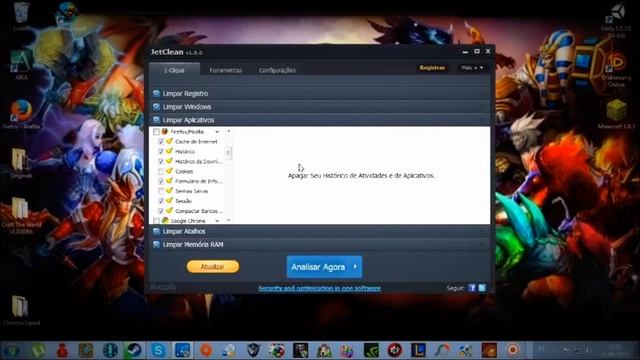Open the Security and optimization software link
640x360 pixels.
coord(320,288)
